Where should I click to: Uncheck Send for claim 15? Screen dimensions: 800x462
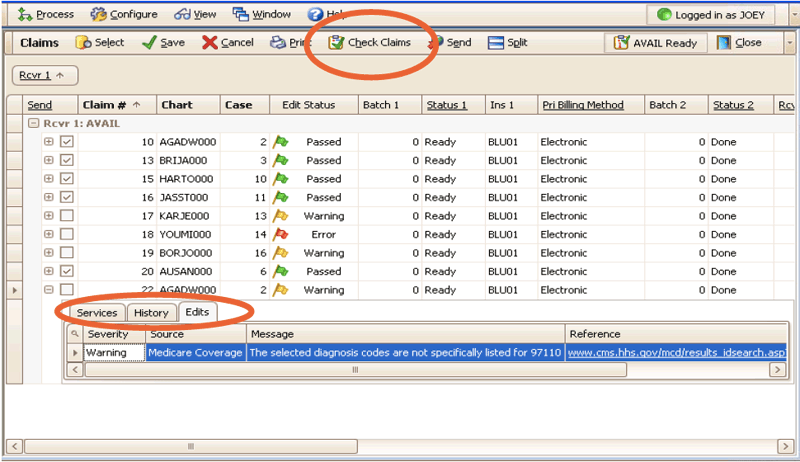[x=67, y=178]
